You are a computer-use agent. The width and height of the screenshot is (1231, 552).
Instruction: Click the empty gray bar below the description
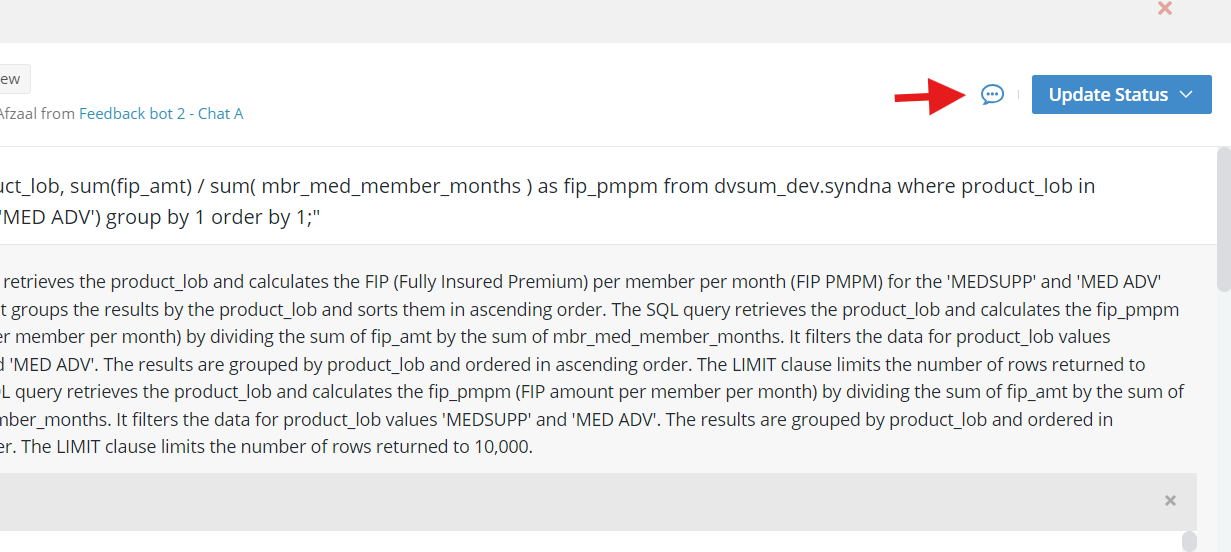[x=598, y=501]
